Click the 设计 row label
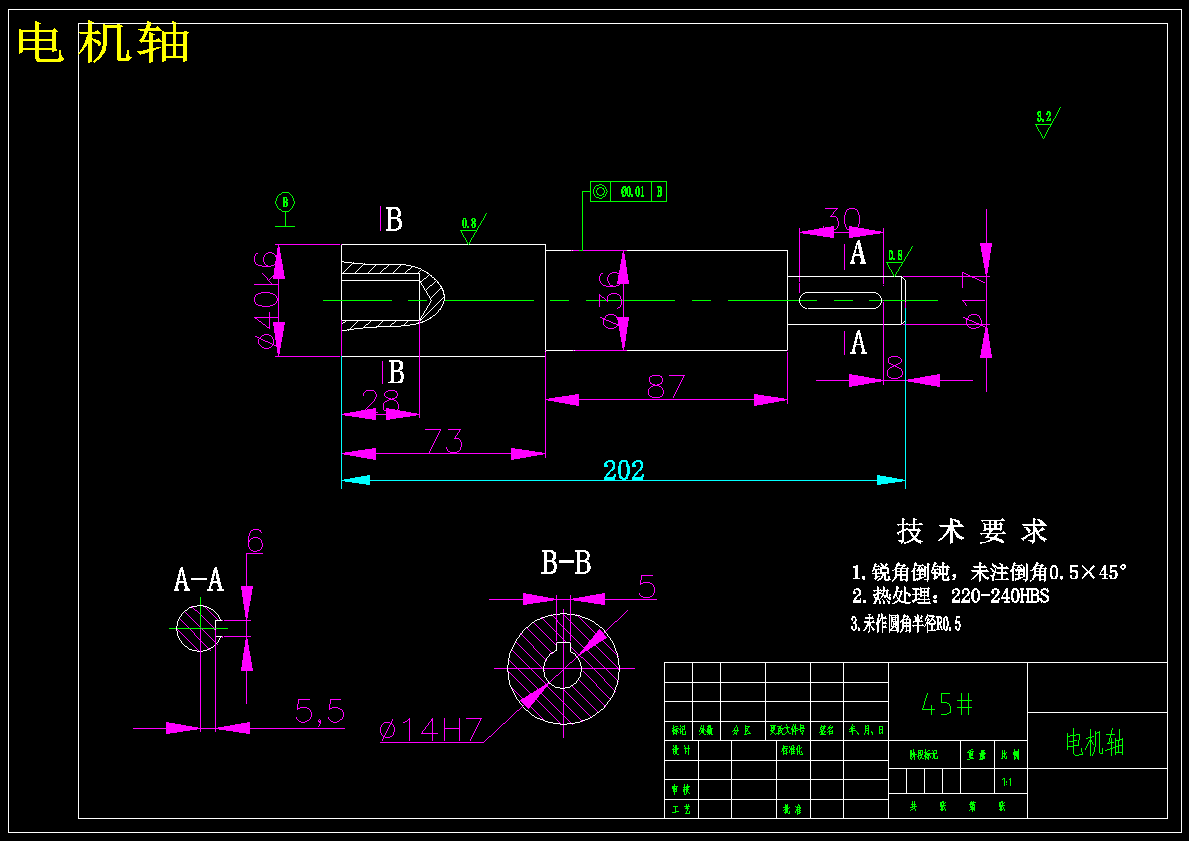The height and width of the screenshot is (841, 1189). [682, 750]
